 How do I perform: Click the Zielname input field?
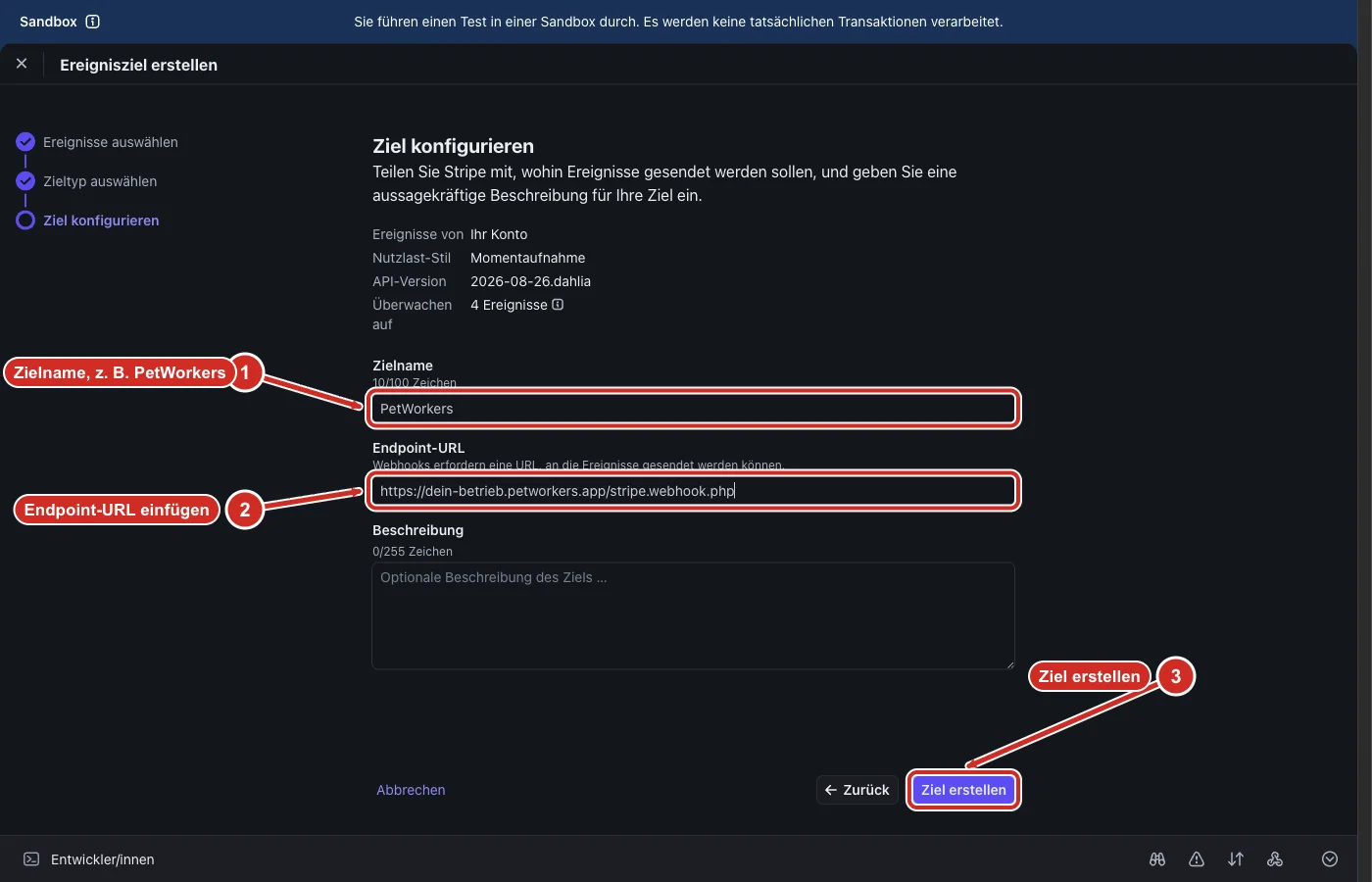(x=693, y=409)
